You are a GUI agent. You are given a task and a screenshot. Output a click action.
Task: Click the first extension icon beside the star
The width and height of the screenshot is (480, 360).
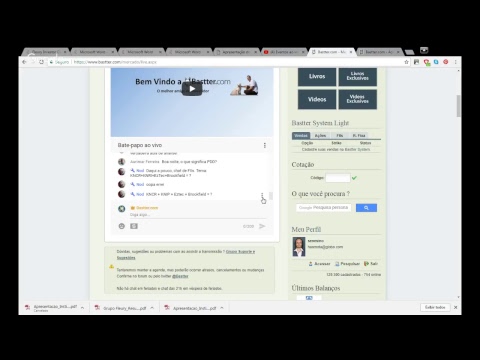click(416, 62)
